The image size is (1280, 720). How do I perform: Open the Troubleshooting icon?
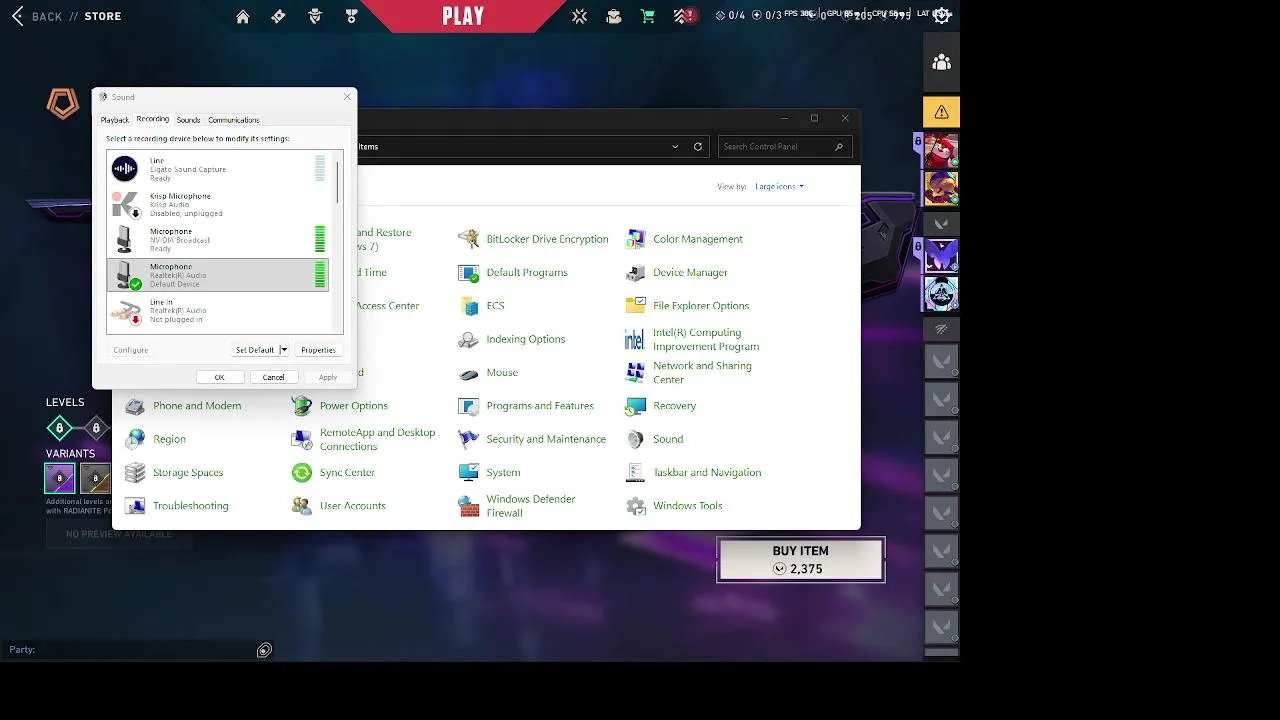pyautogui.click(x=135, y=506)
